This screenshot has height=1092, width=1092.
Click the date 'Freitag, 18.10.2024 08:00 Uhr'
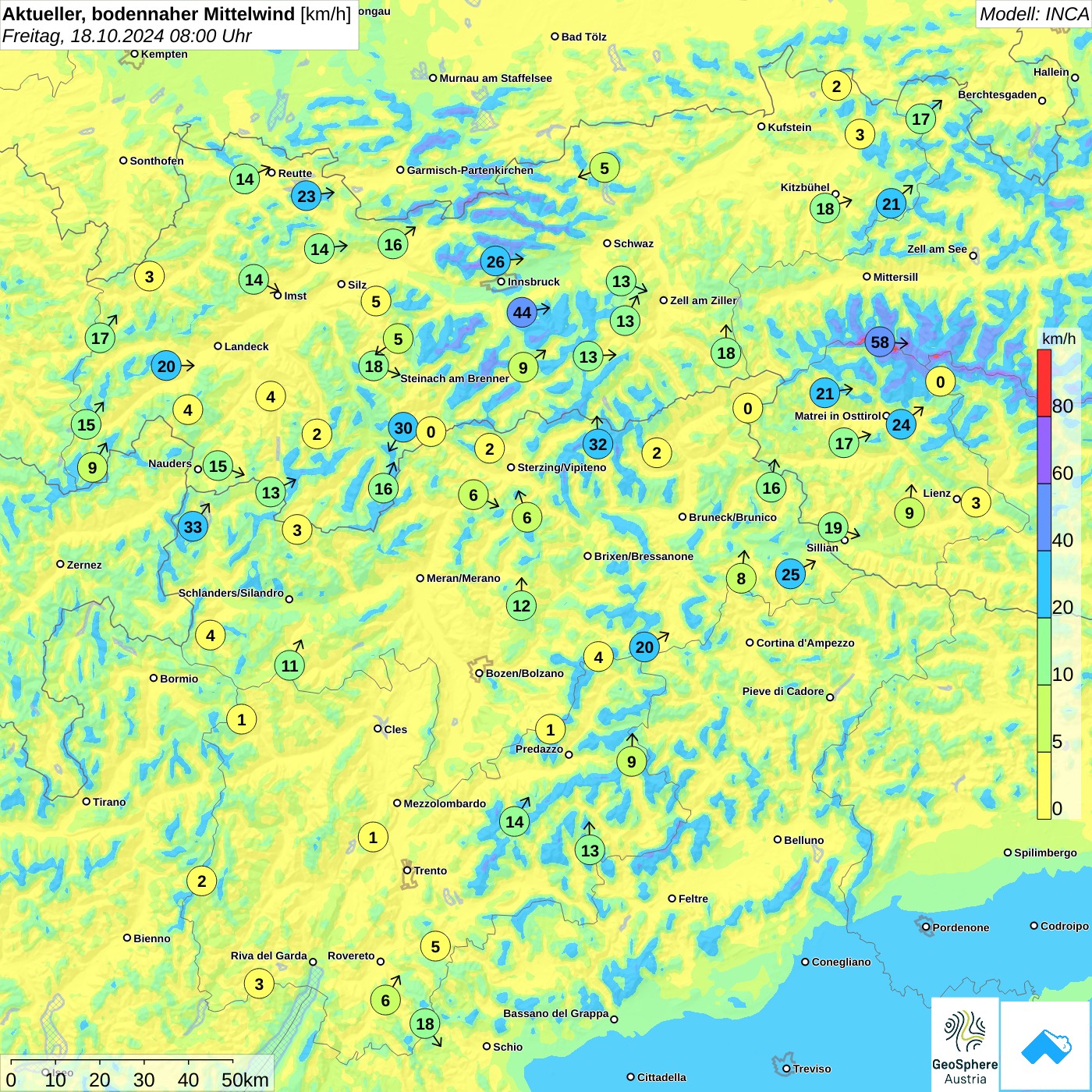pyautogui.click(x=127, y=36)
